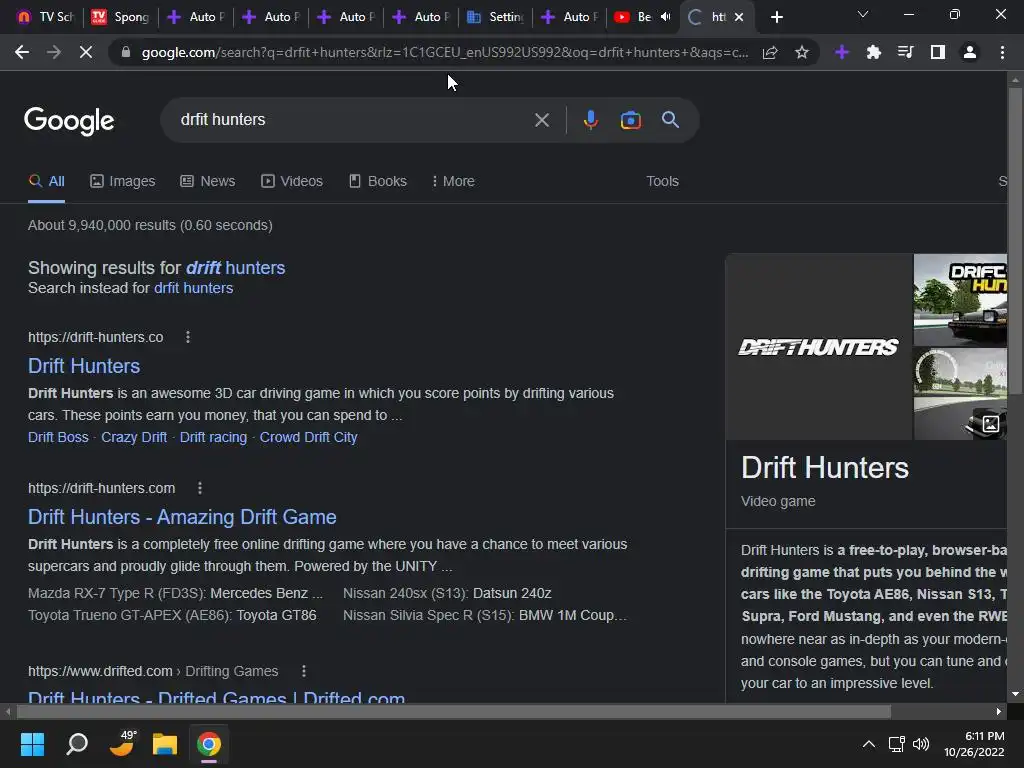Open Drift Hunters - Amazing Drift Game
Image resolution: width=1024 pixels, height=768 pixels.
pyautogui.click(x=182, y=517)
